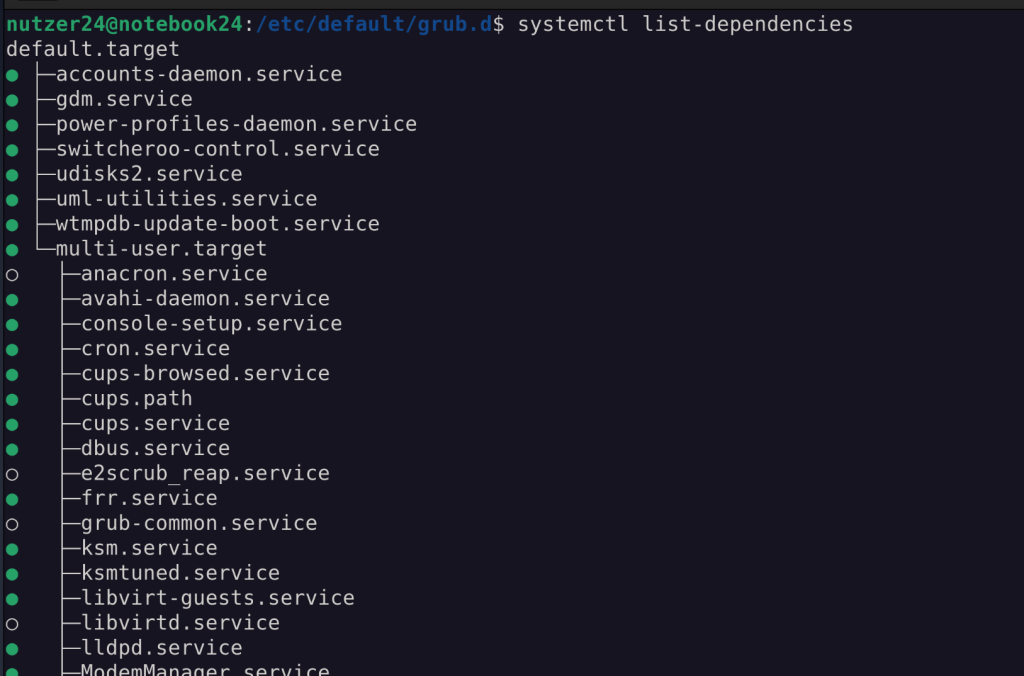Click 'cups-browsed.service' entry
Viewport: 1024px width, 676px height.
click(x=205, y=373)
